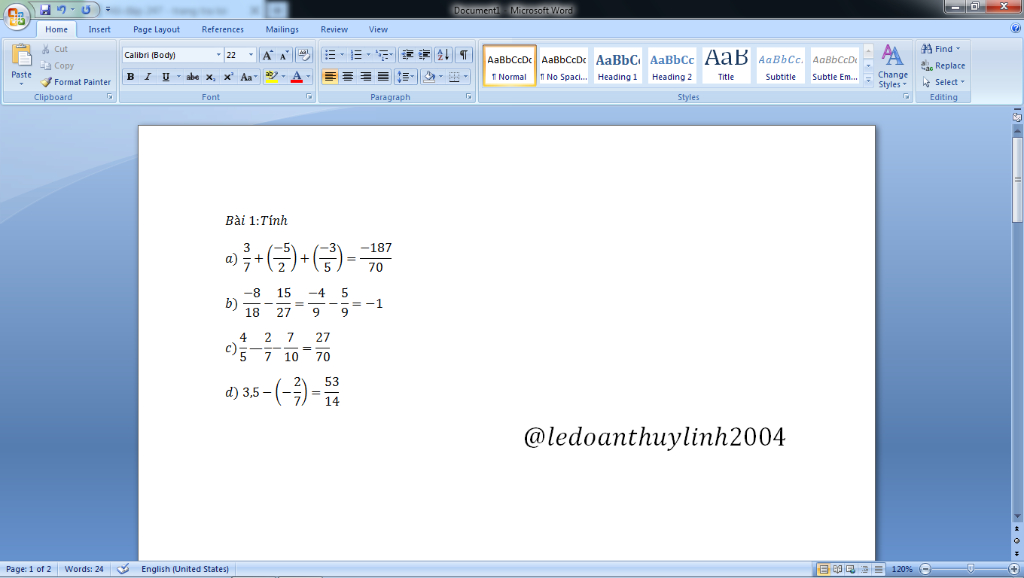Go to the View tab

click(x=378, y=29)
